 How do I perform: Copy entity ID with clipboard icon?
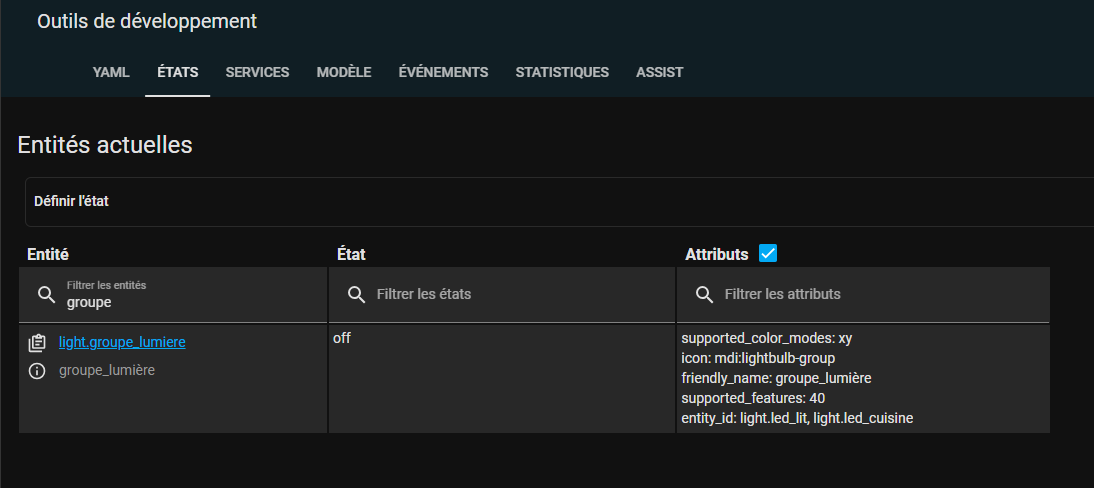pyautogui.click(x=37, y=343)
